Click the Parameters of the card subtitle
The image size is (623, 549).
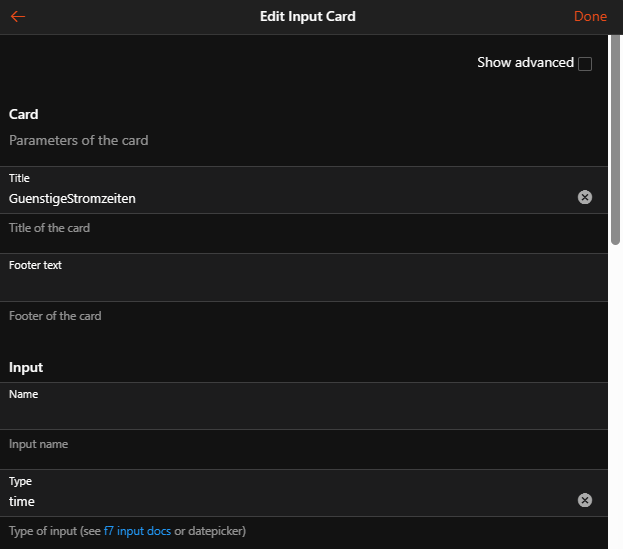(79, 141)
